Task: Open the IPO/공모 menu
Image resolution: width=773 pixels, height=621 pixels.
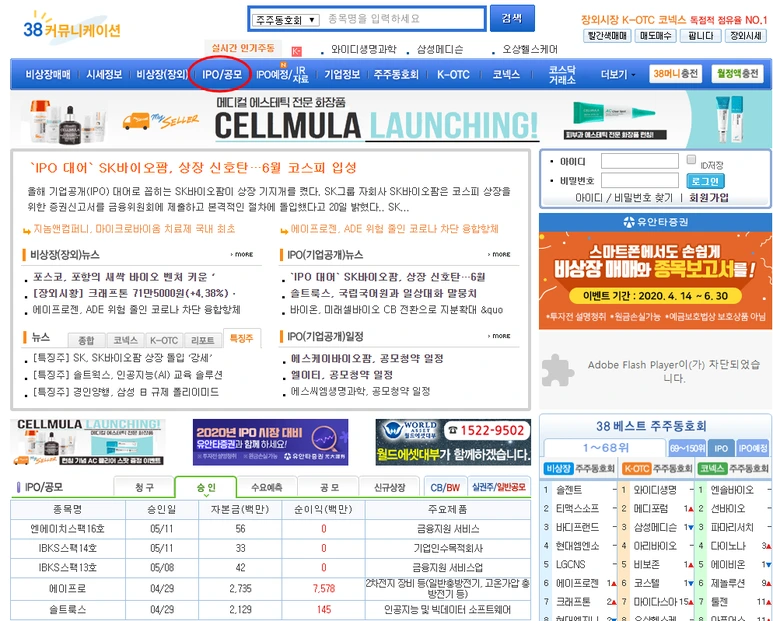Action: pyautogui.click(x=222, y=74)
